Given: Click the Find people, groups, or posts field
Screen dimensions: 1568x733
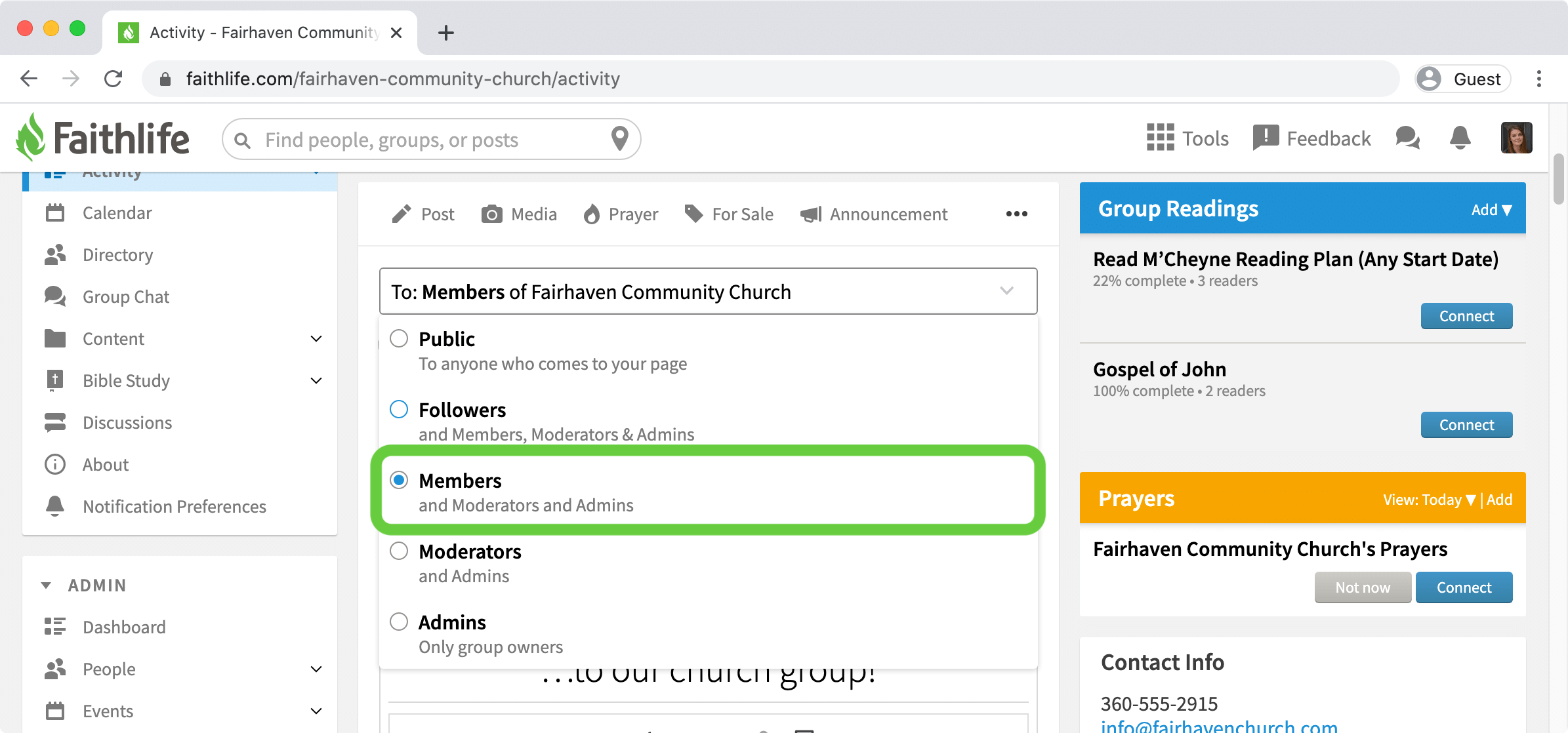Looking at the screenshot, I should point(431,139).
